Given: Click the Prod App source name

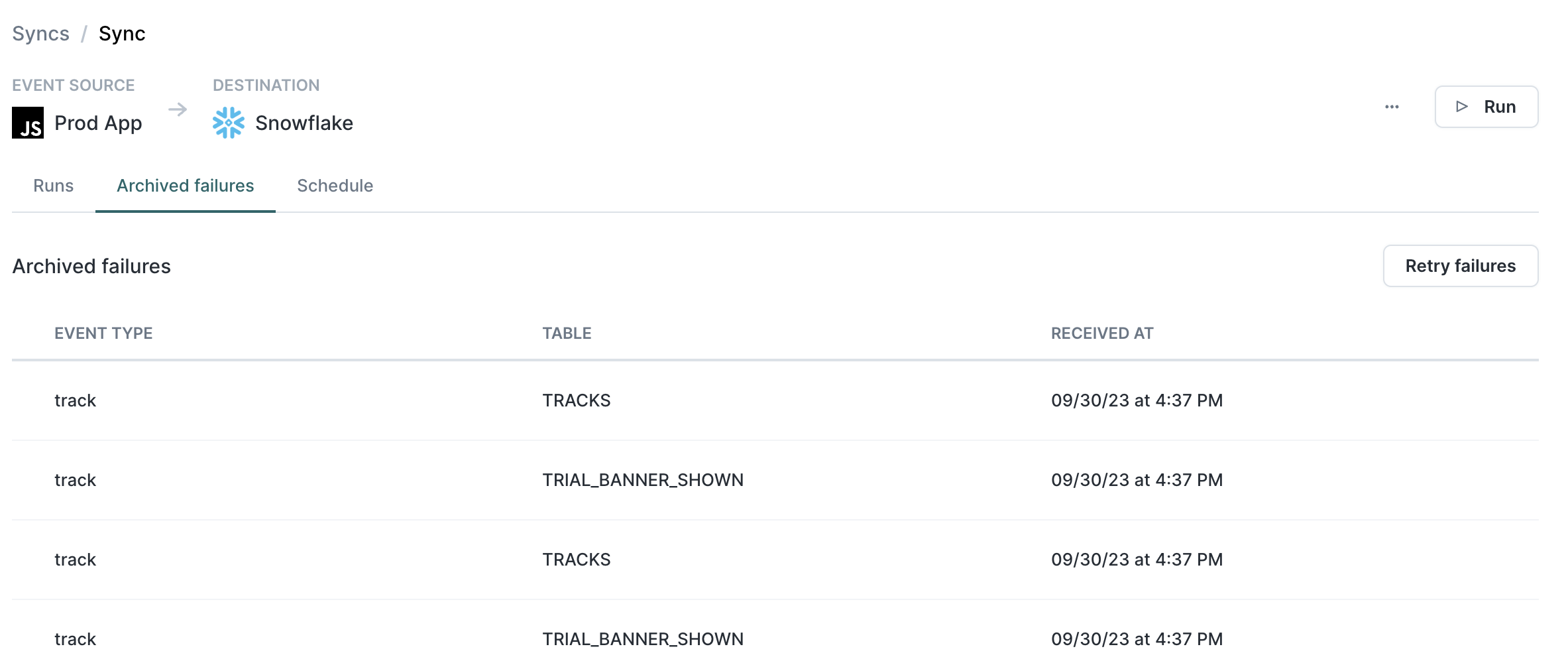Looking at the screenshot, I should pos(98,123).
